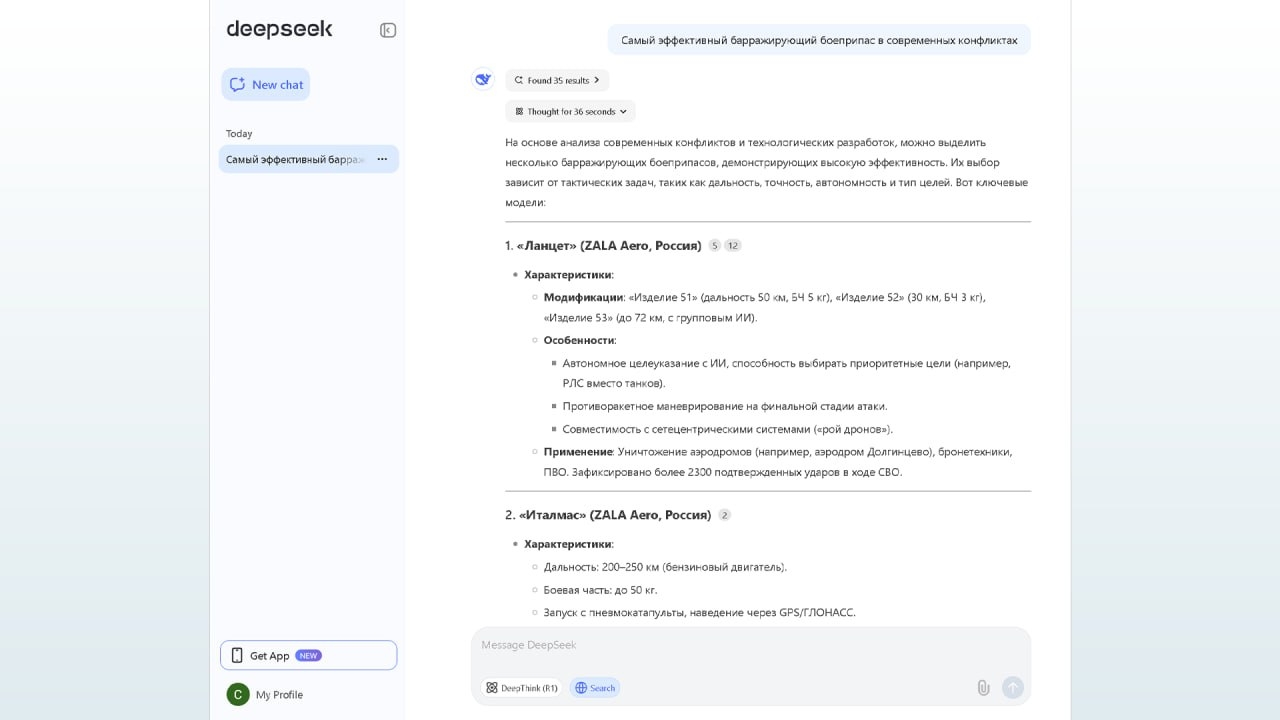Screen dimensions: 1280x720
Task: Click the first Характеристики label under Ланцет
Action: (569, 274)
